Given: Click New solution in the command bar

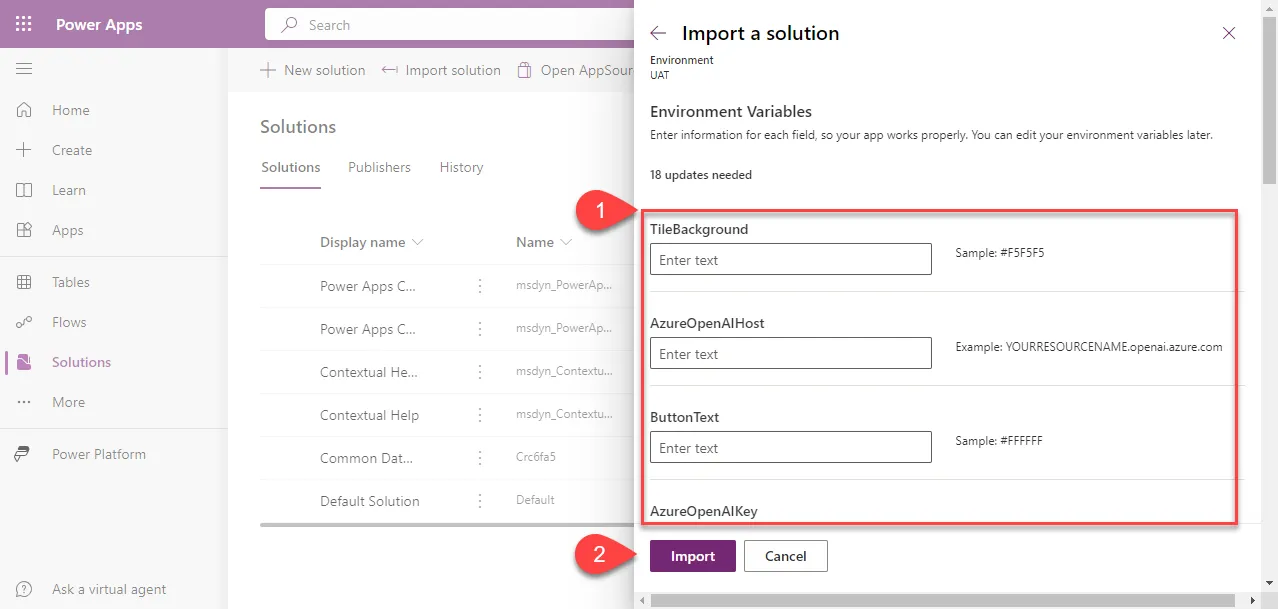Looking at the screenshot, I should pos(313,70).
